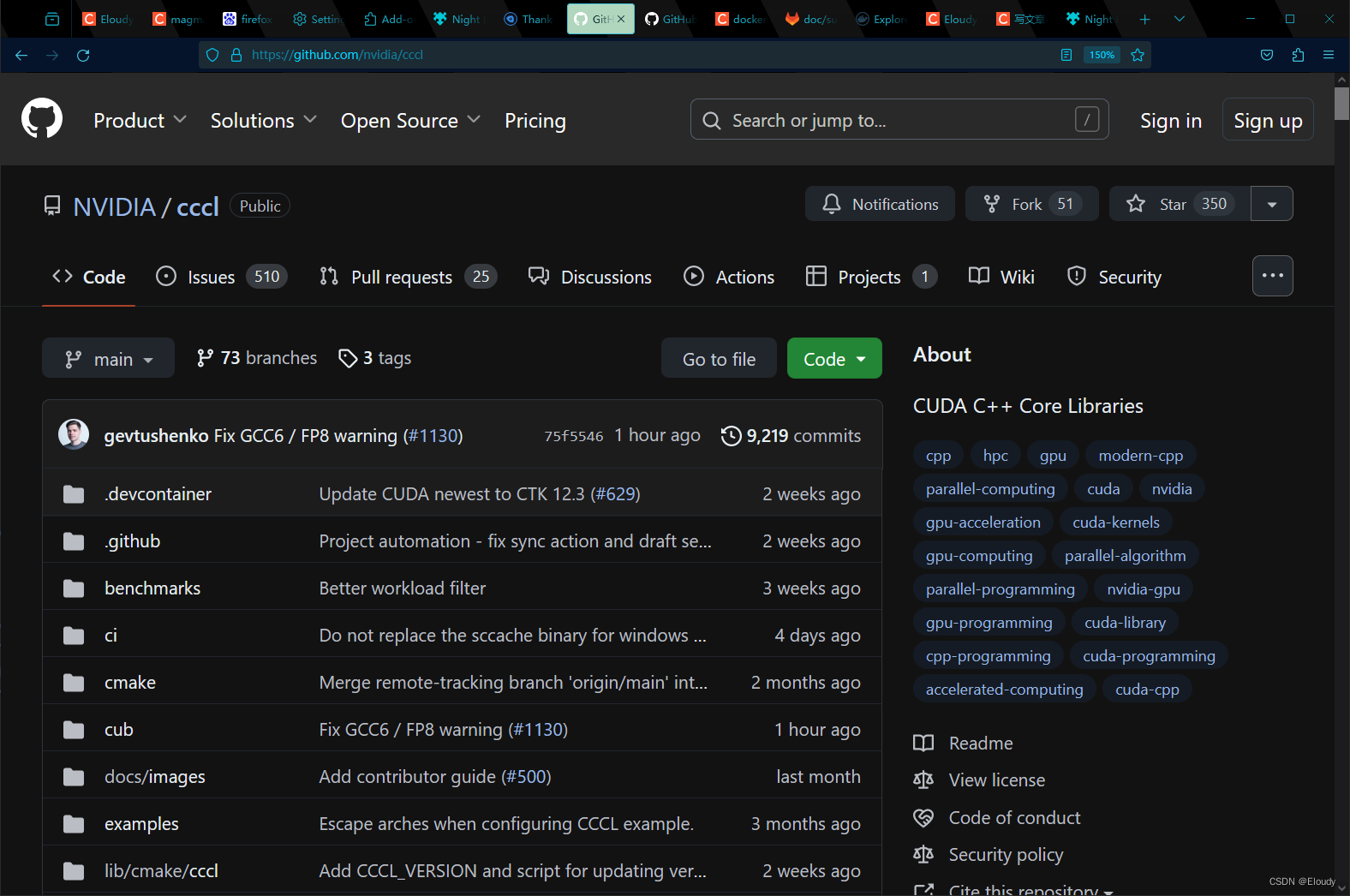Close the active GitHub browser tab

point(621,19)
